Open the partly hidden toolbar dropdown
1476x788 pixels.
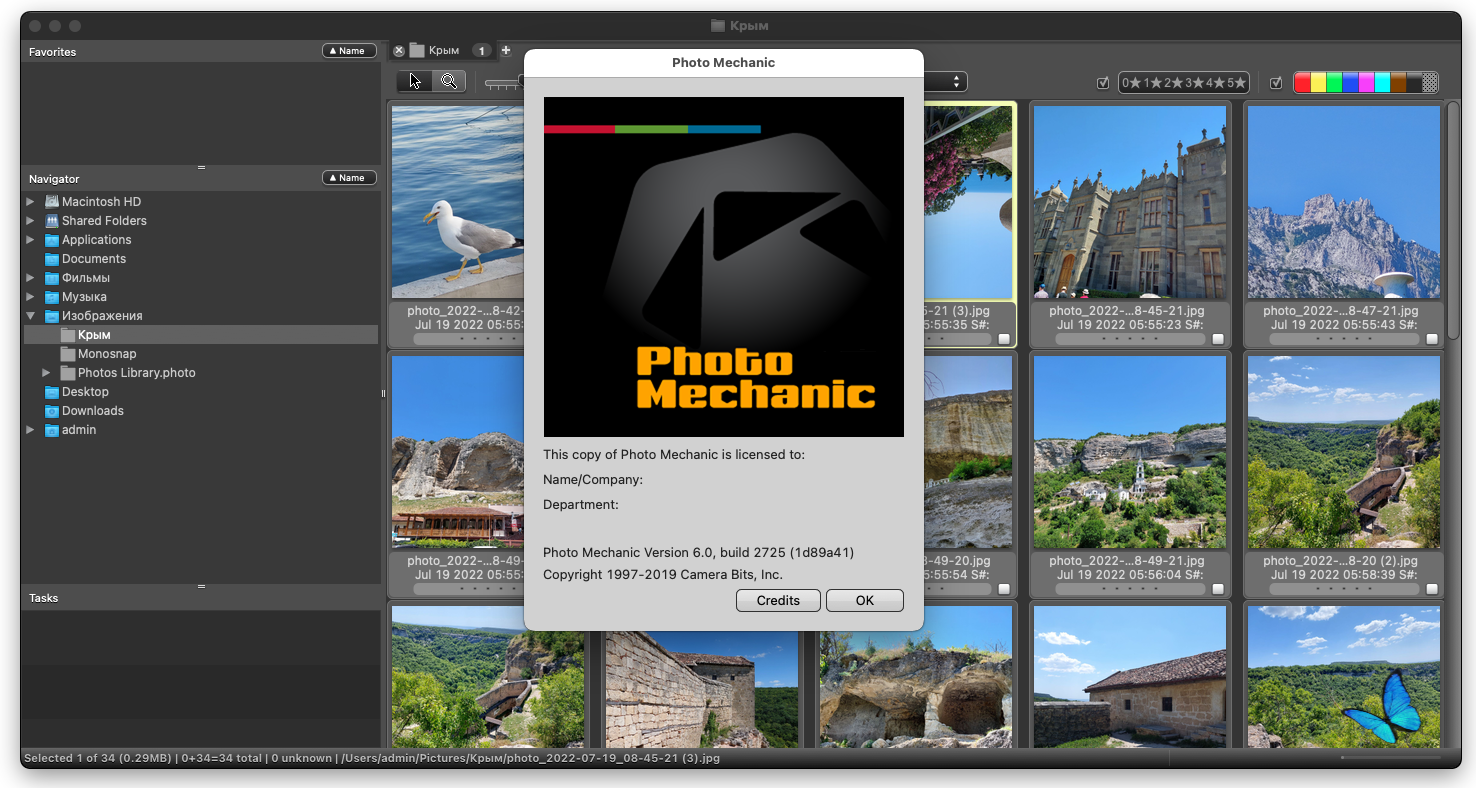click(945, 82)
